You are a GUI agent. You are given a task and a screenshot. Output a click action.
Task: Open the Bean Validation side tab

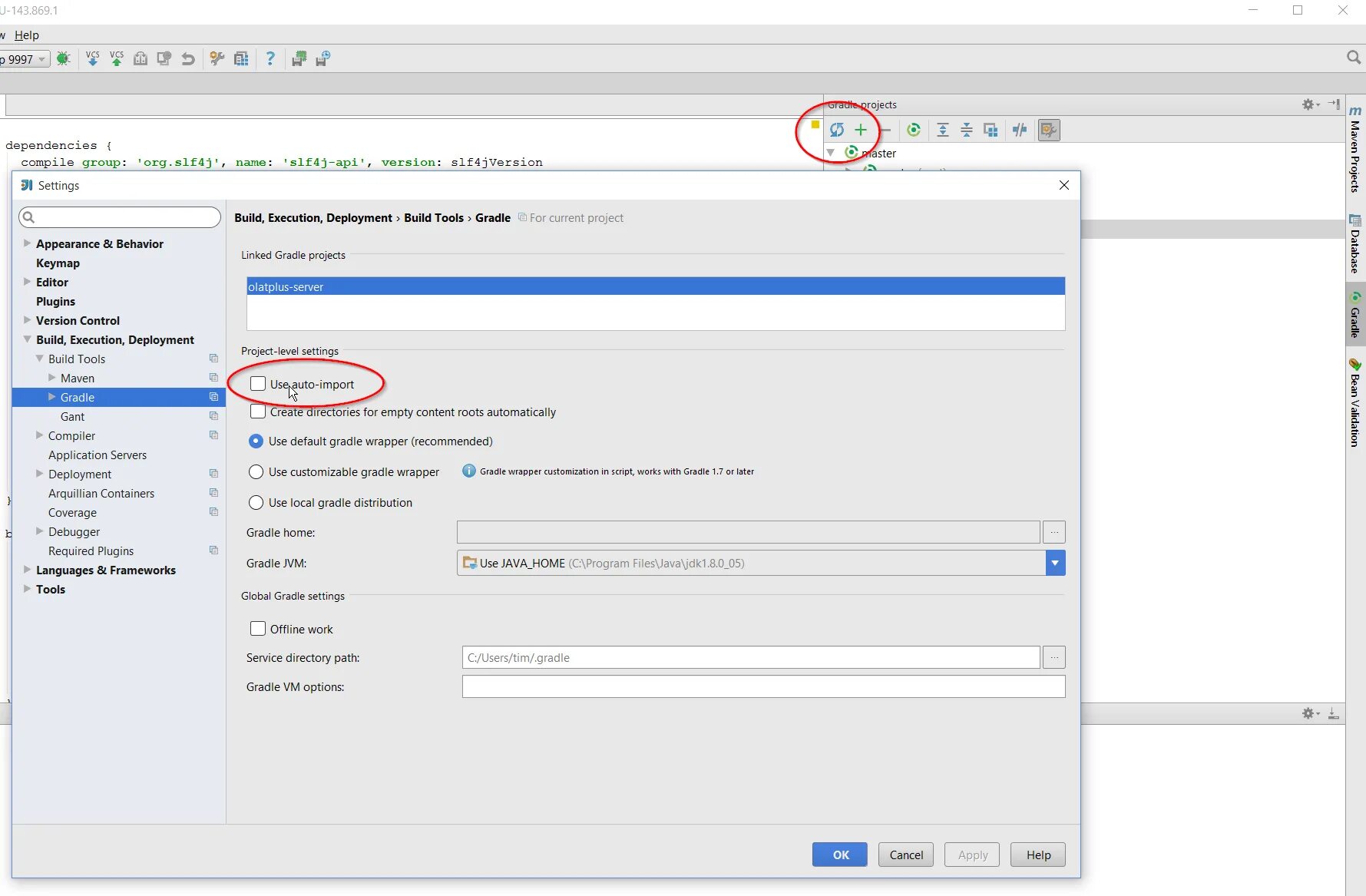click(1355, 403)
